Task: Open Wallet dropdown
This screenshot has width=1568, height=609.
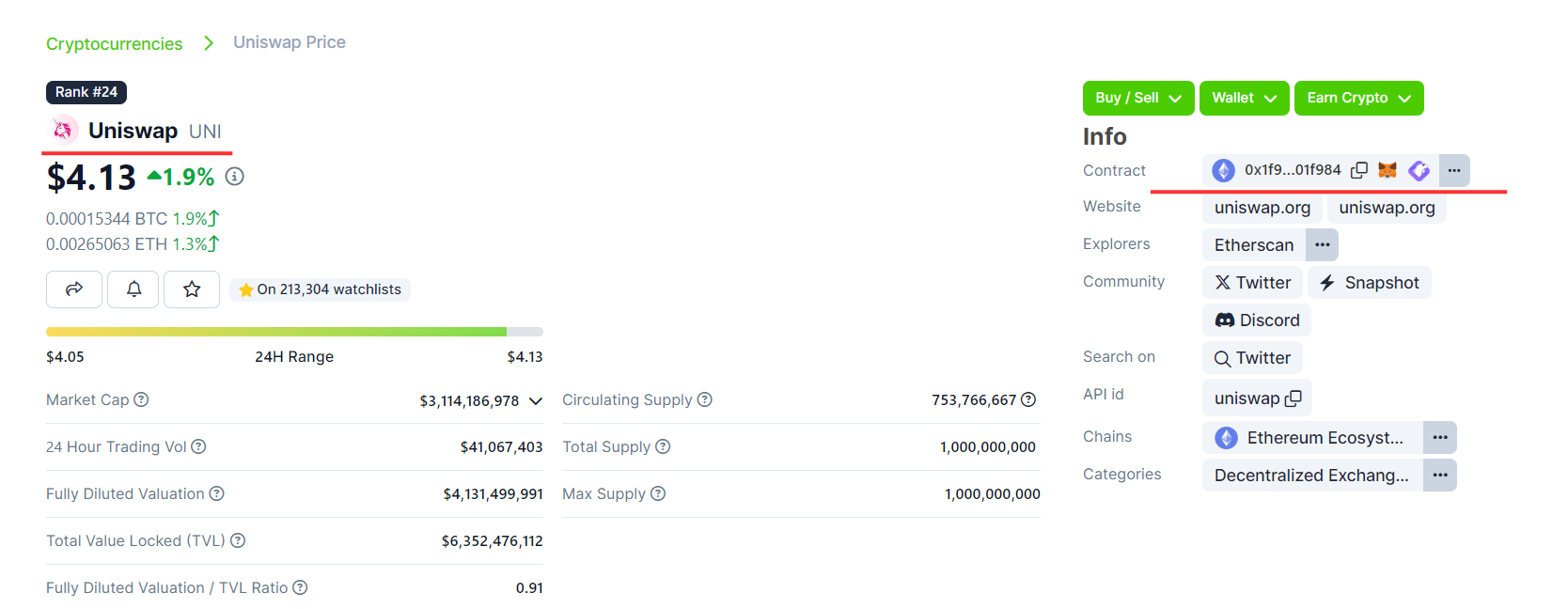Action: [1244, 98]
